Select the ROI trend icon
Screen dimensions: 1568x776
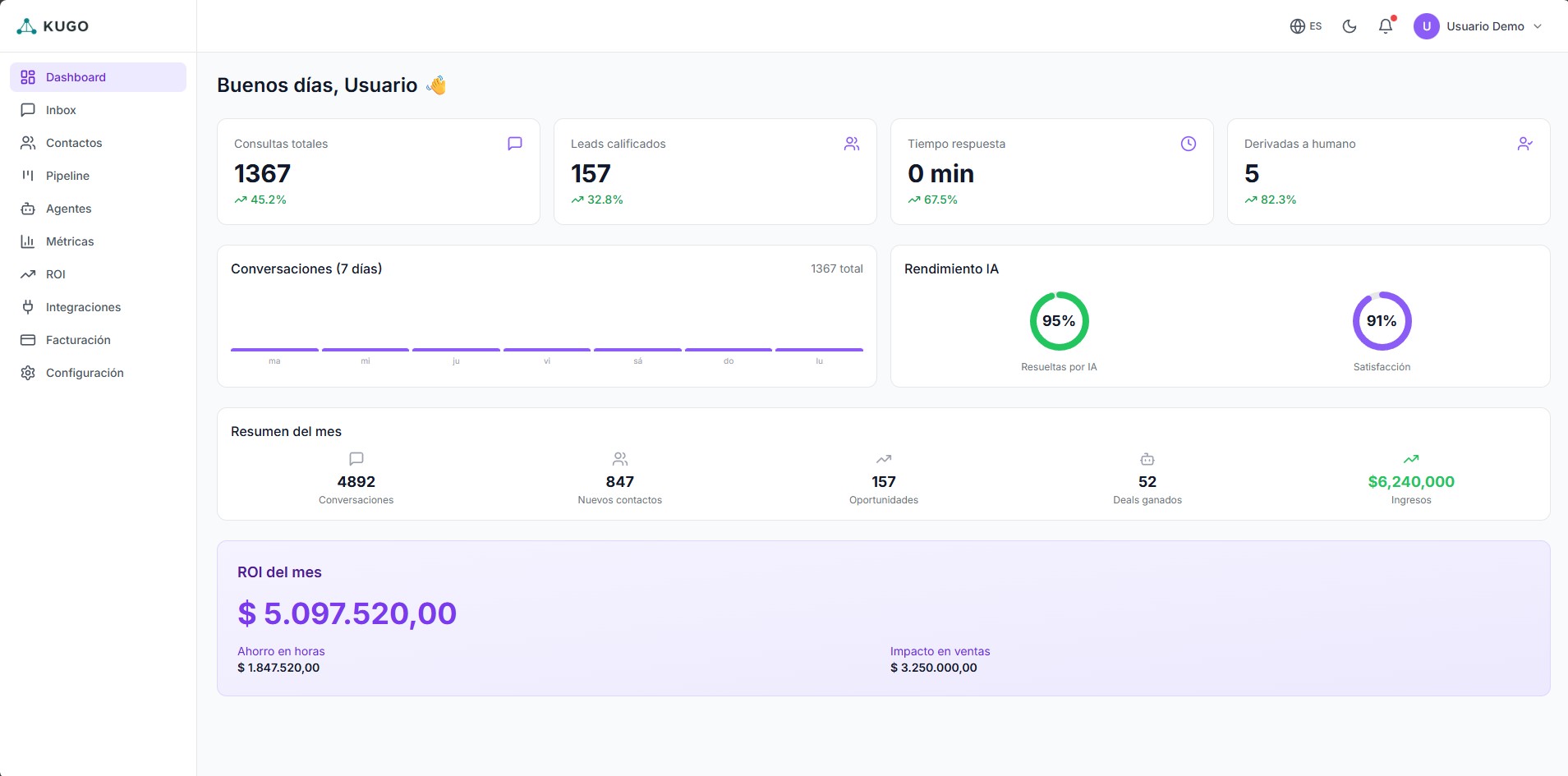coord(28,273)
